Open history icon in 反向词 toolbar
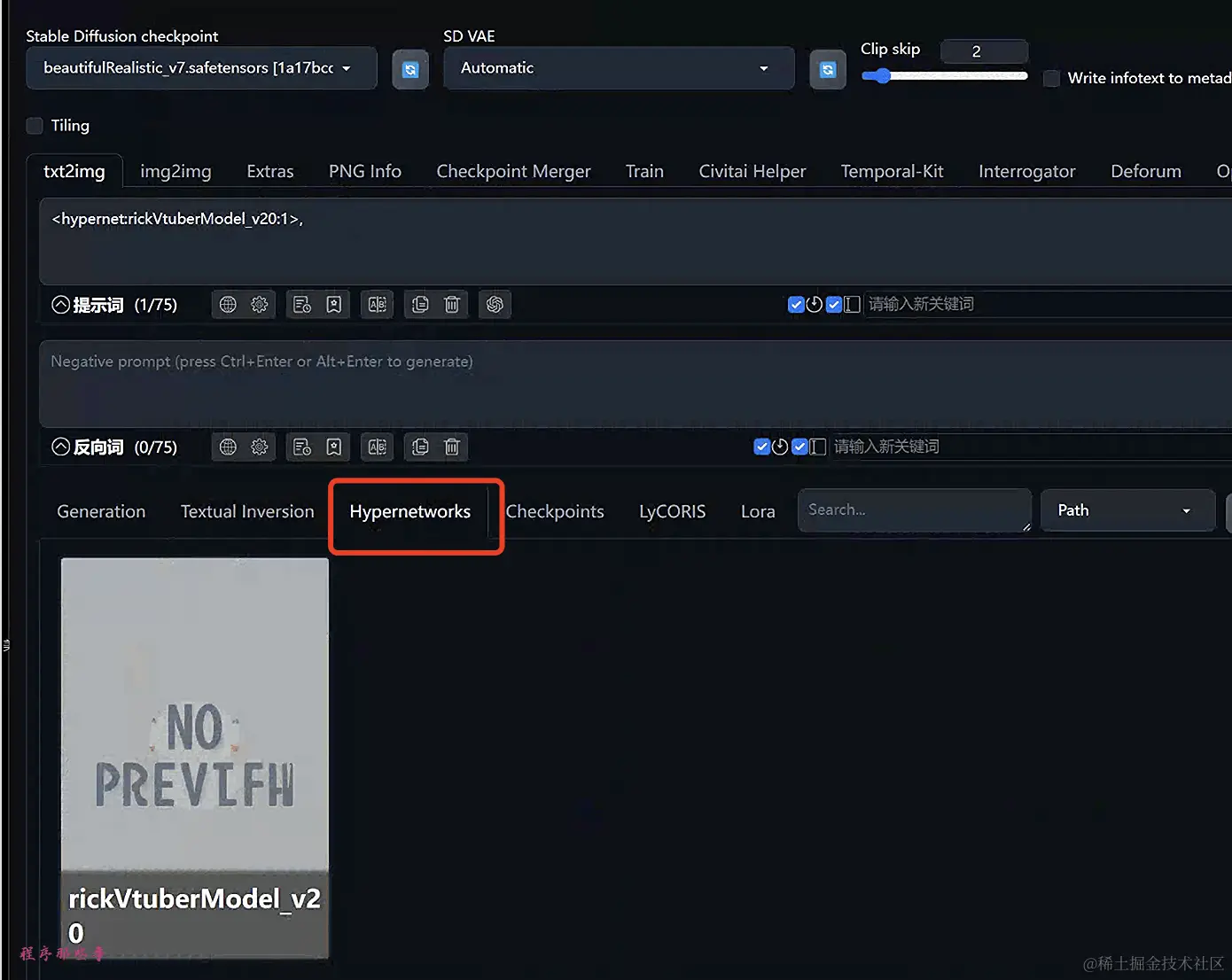The image size is (1232, 980). [x=302, y=447]
